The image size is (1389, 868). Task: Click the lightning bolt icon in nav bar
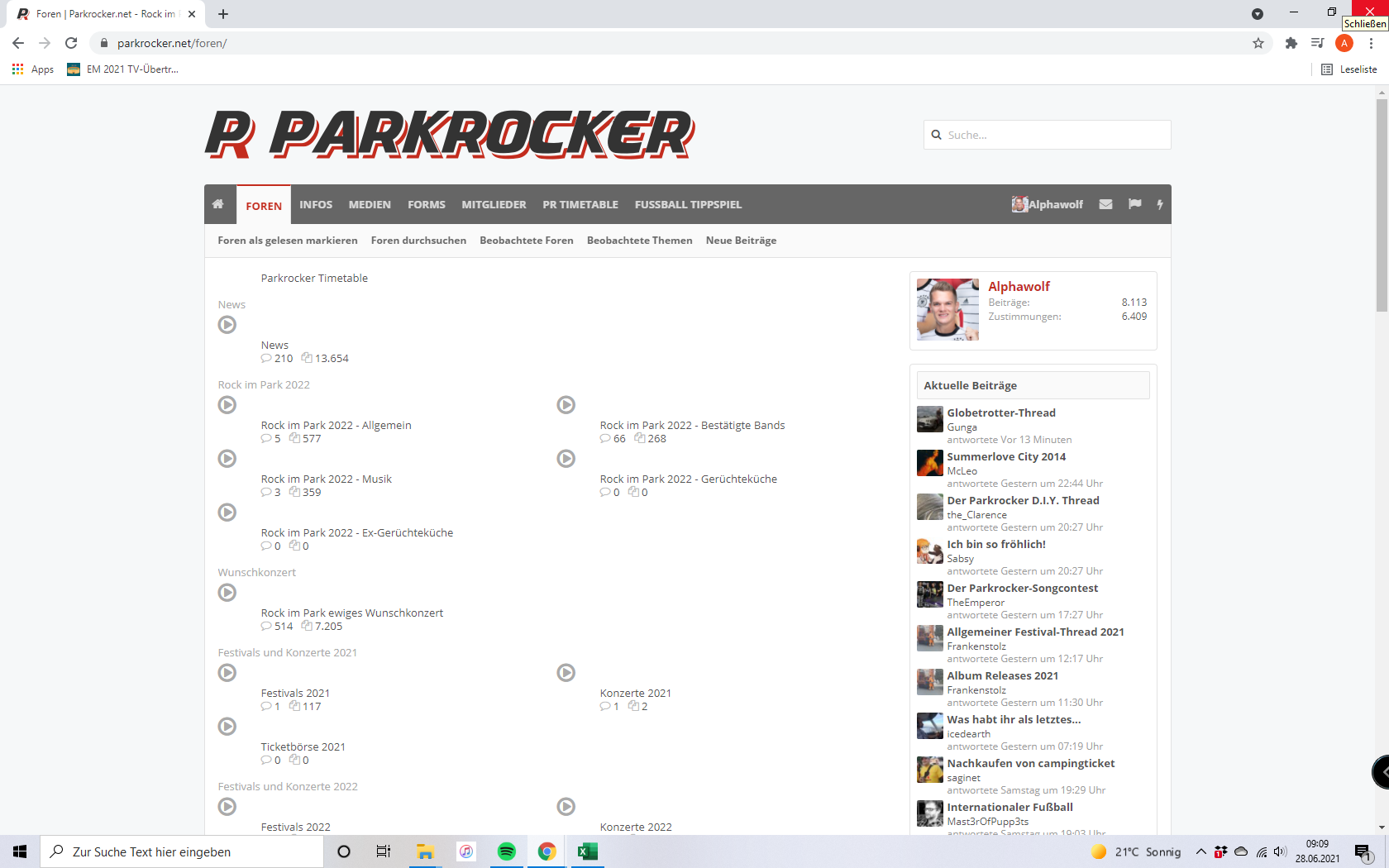(x=1160, y=204)
